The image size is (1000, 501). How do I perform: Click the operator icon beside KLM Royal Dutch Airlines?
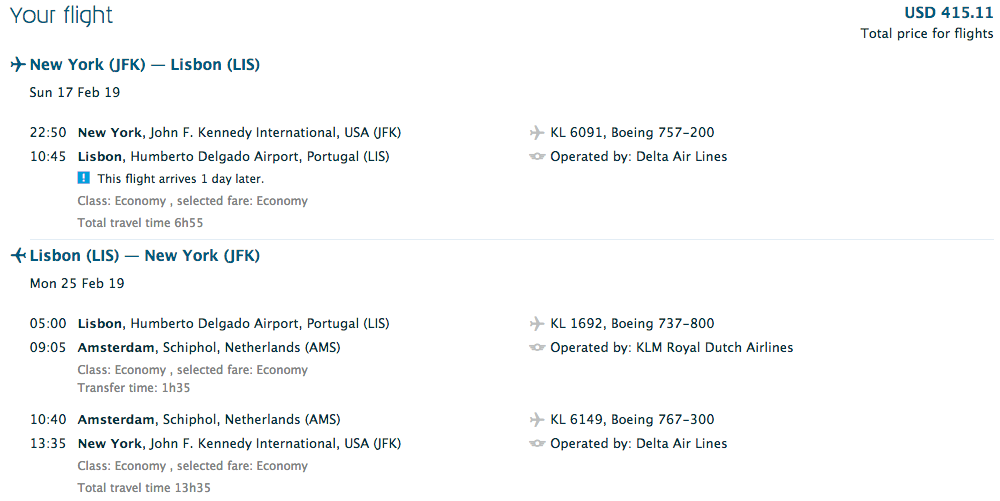[x=537, y=348]
